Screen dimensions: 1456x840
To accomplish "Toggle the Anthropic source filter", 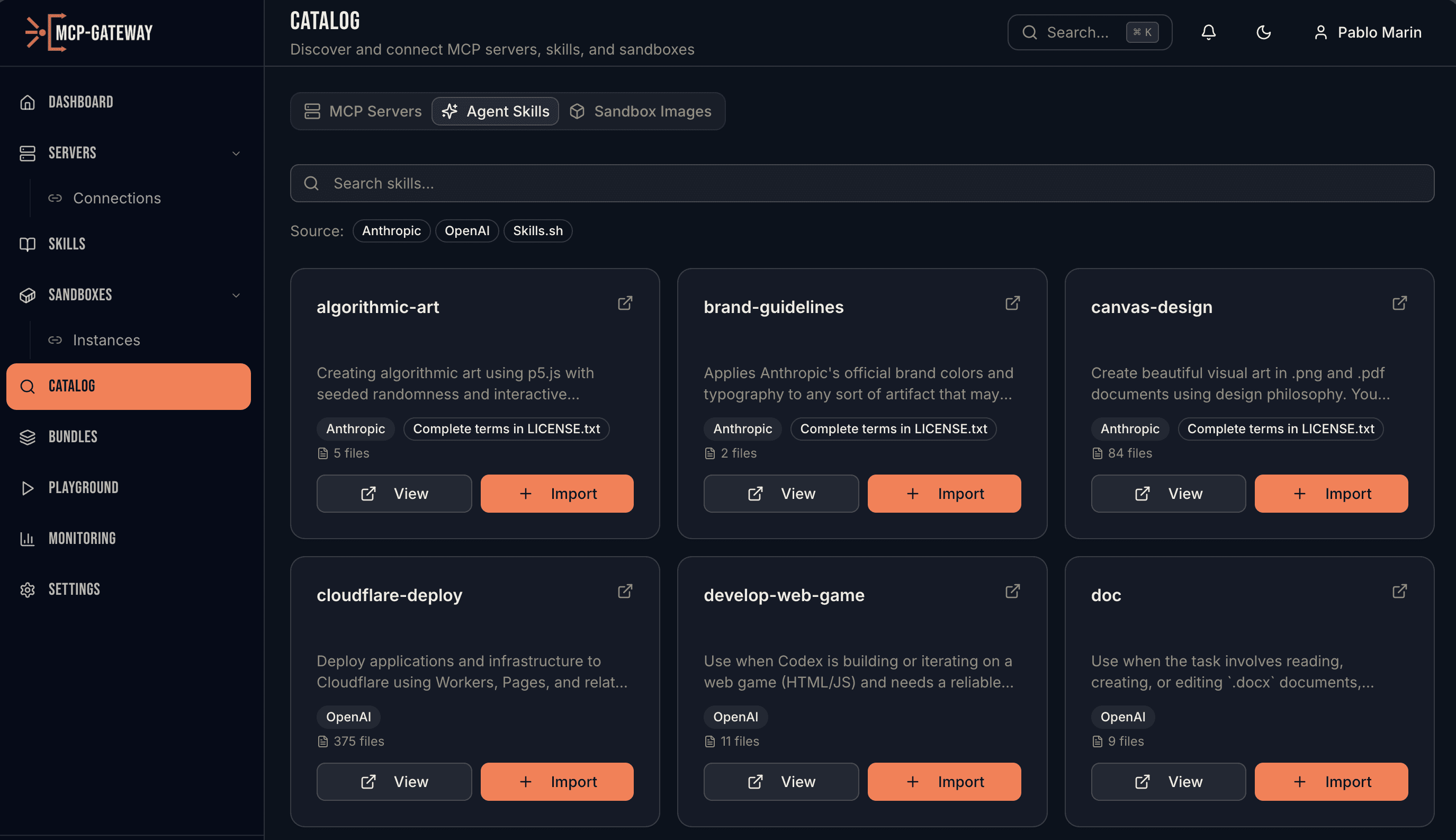I will pyautogui.click(x=391, y=231).
